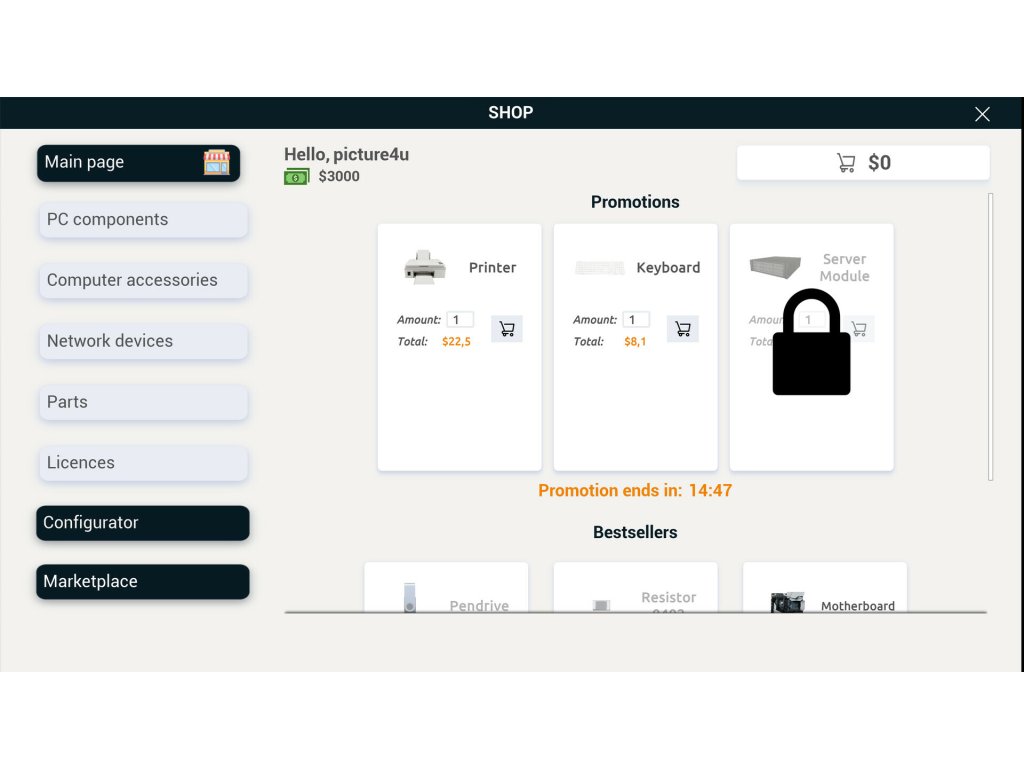1024x768 pixels.
Task: Click the 'Promotion ends in: 14:47' text
Action: pos(635,490)
